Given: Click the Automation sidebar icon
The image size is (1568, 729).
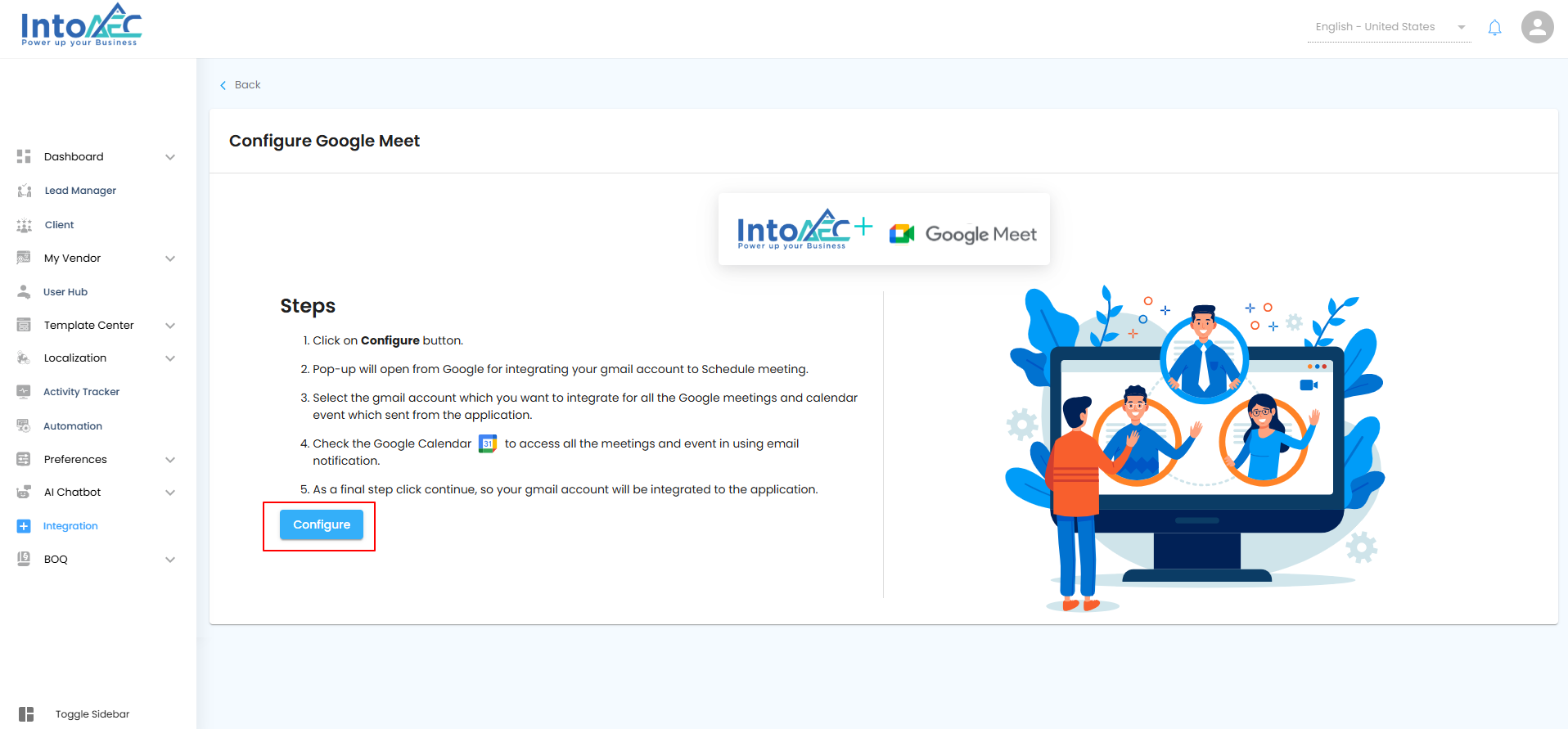Looking at the screenshot, I should 24,425.
